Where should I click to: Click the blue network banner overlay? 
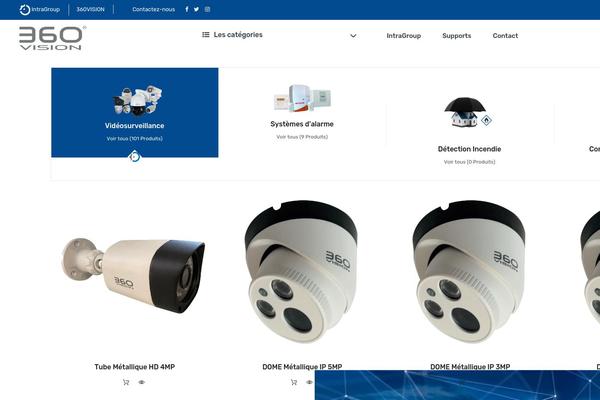(x=457, y=385)
